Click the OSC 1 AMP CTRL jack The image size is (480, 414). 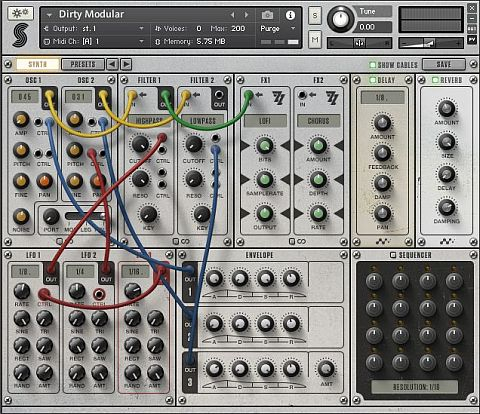point(38,122)
